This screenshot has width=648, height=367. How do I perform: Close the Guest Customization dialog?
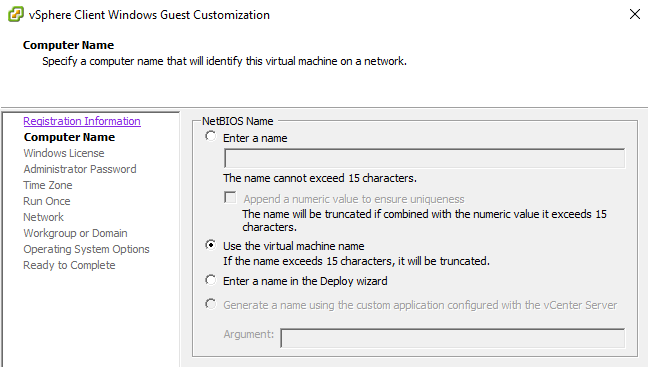[x=635, y=14]
